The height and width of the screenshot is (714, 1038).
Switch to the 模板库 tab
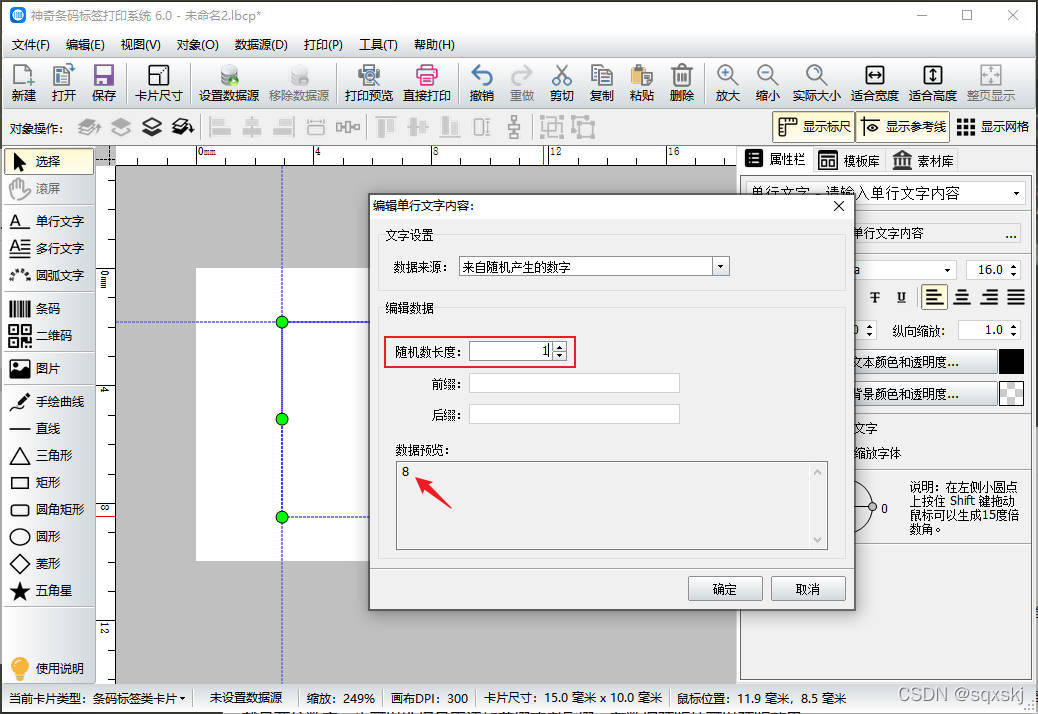pyautogui.click(x=849, y=161)
